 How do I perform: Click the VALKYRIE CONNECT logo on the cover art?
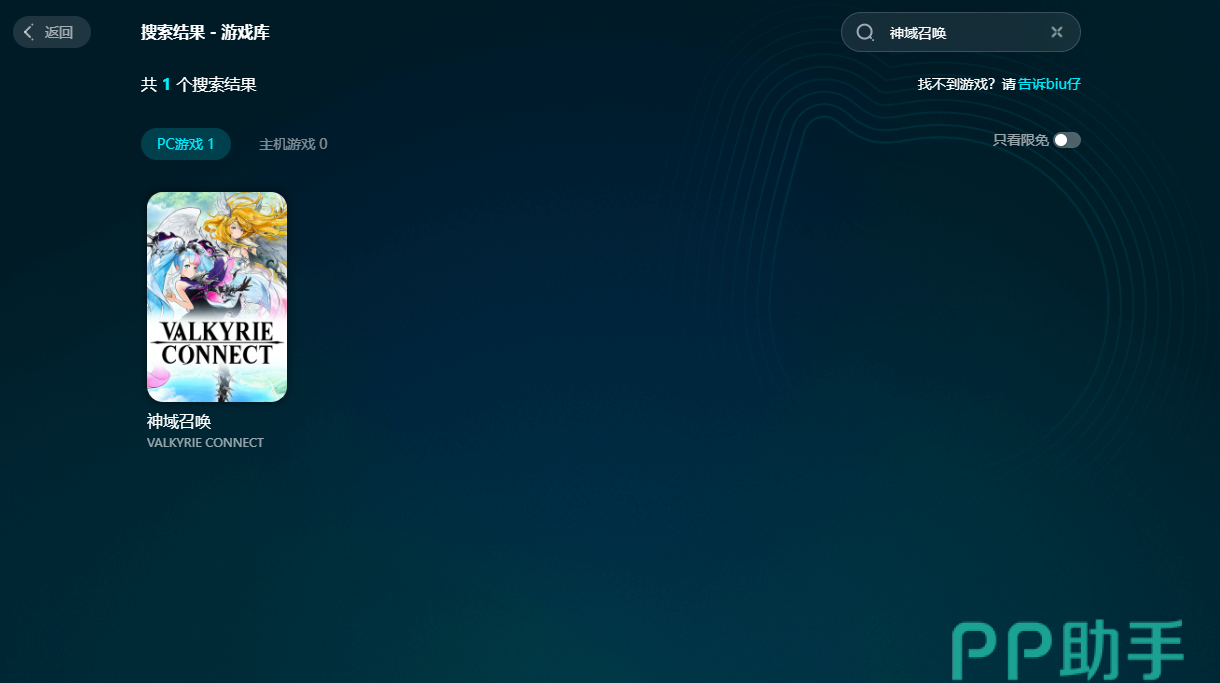tap(217, 343)
